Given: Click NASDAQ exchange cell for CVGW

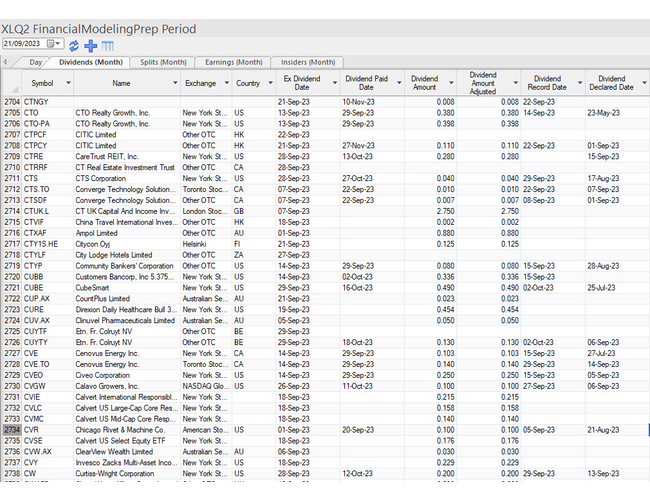Looking at the screenshot, I should tap(206, 386).
